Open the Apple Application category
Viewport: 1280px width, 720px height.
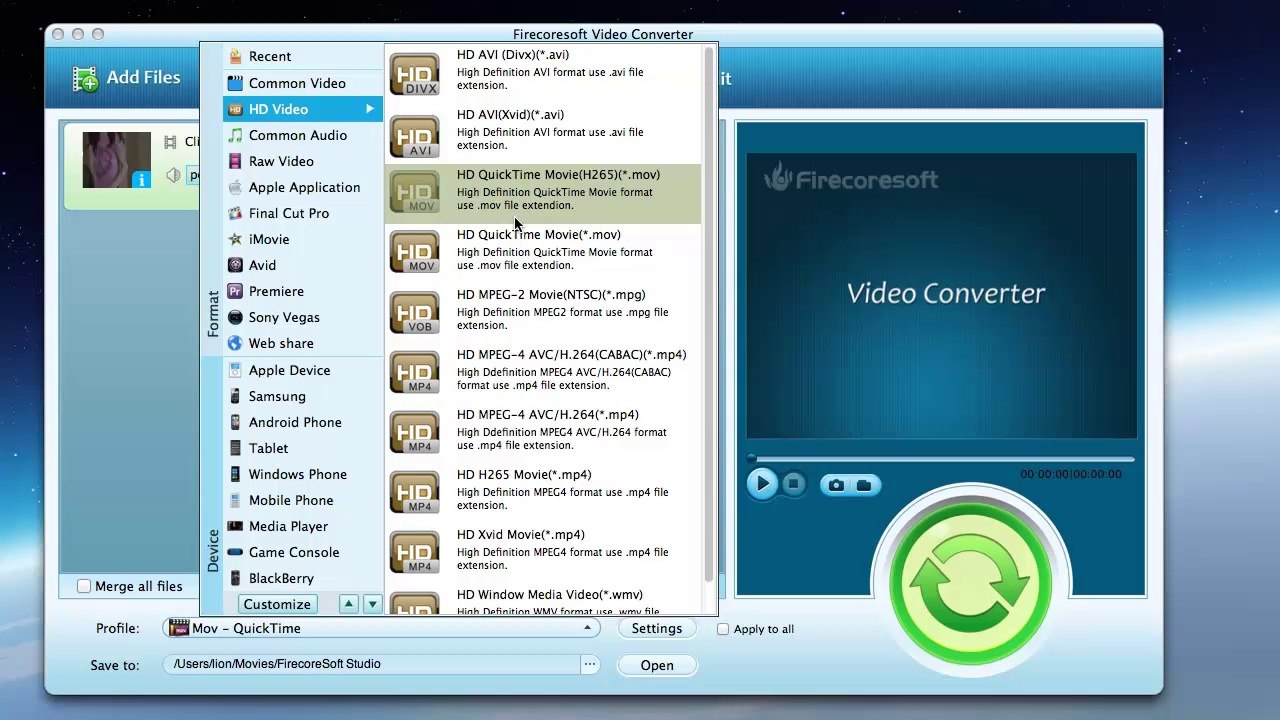302,187
